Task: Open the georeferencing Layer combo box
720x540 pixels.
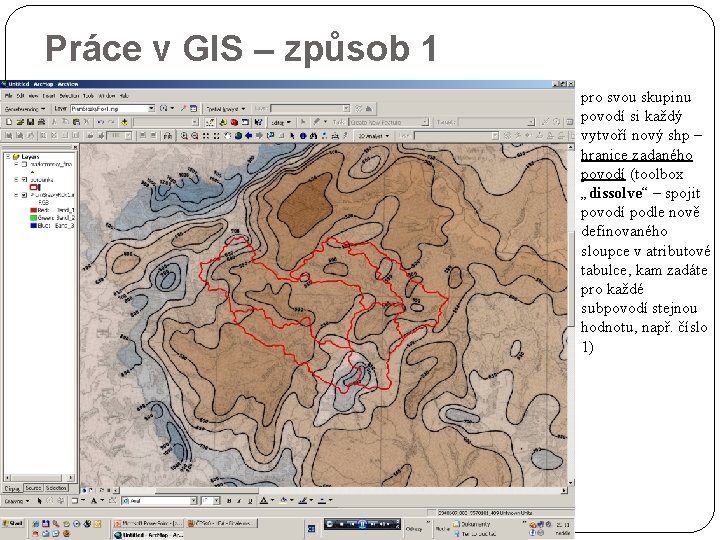Action: click(112, 108)
